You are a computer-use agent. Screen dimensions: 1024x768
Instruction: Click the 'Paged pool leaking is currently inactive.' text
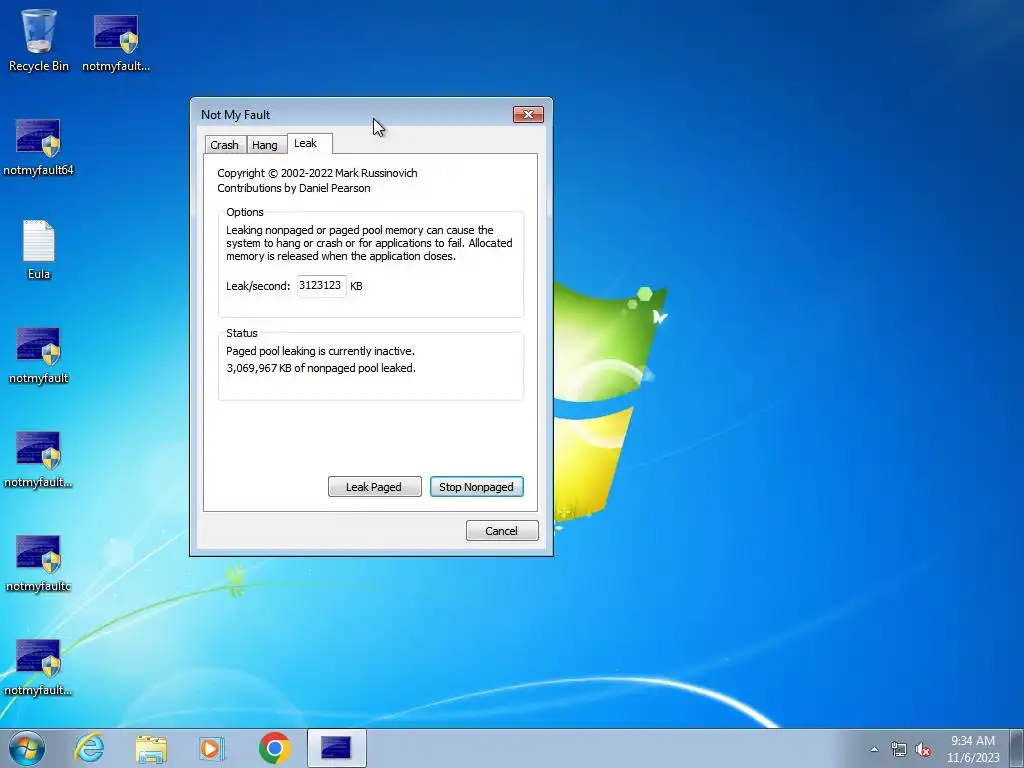point(320,351)
